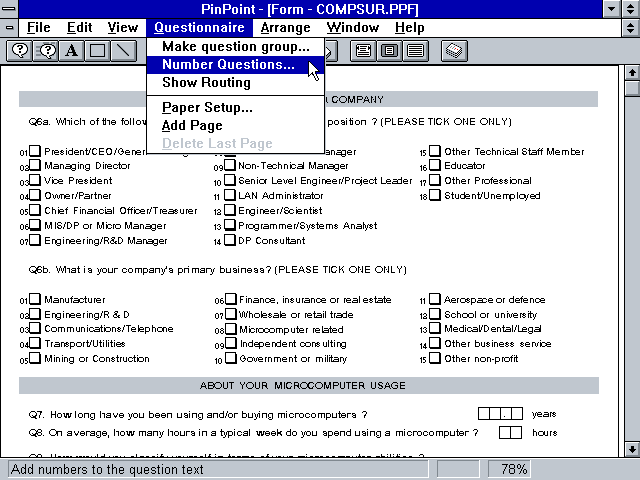Click the full text view toolbar icon
Viewport: 640px width, 480px height.
coord(416,51)
